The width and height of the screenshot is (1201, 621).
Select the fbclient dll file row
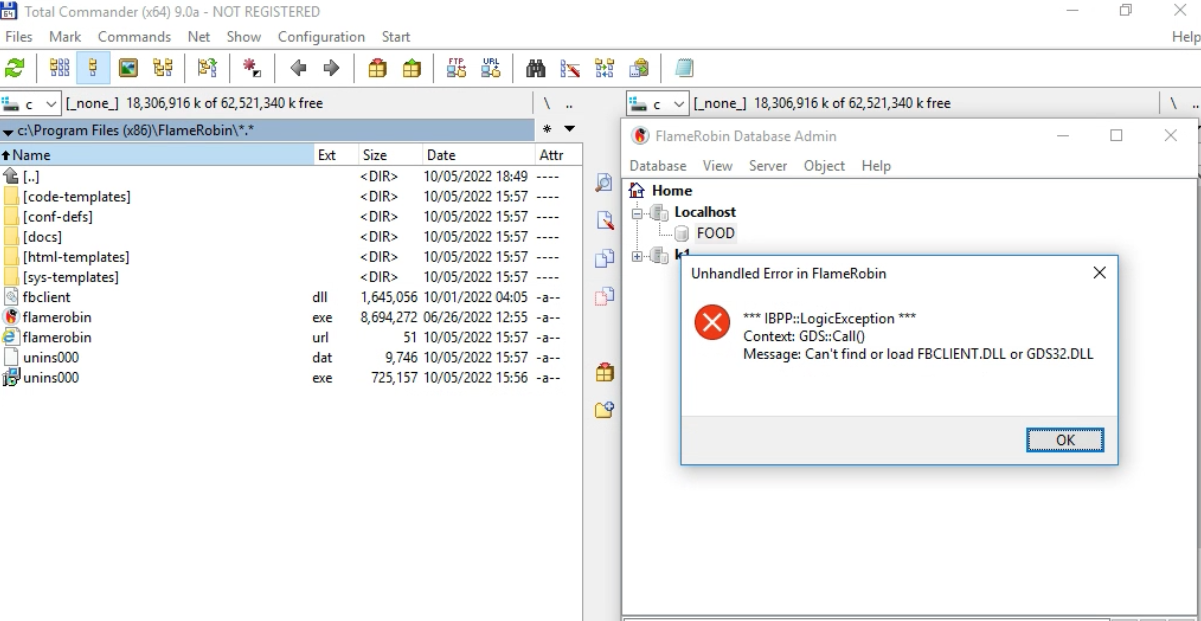point(290,297)
